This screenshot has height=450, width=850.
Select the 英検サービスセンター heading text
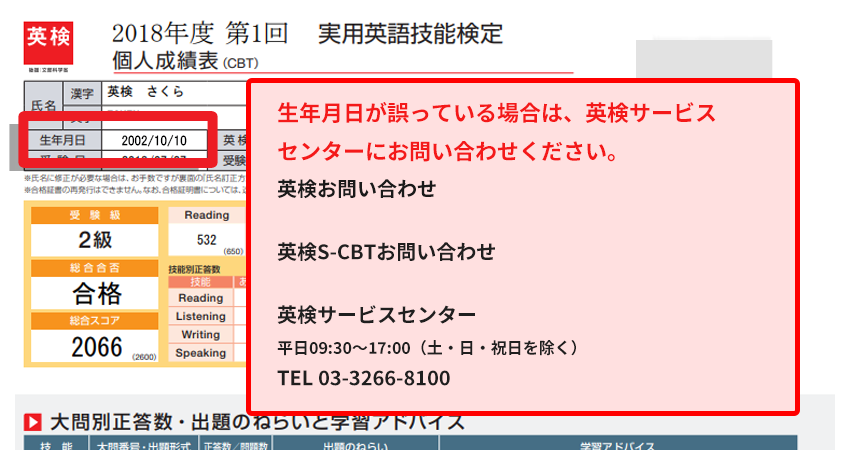tap(377, 315)
